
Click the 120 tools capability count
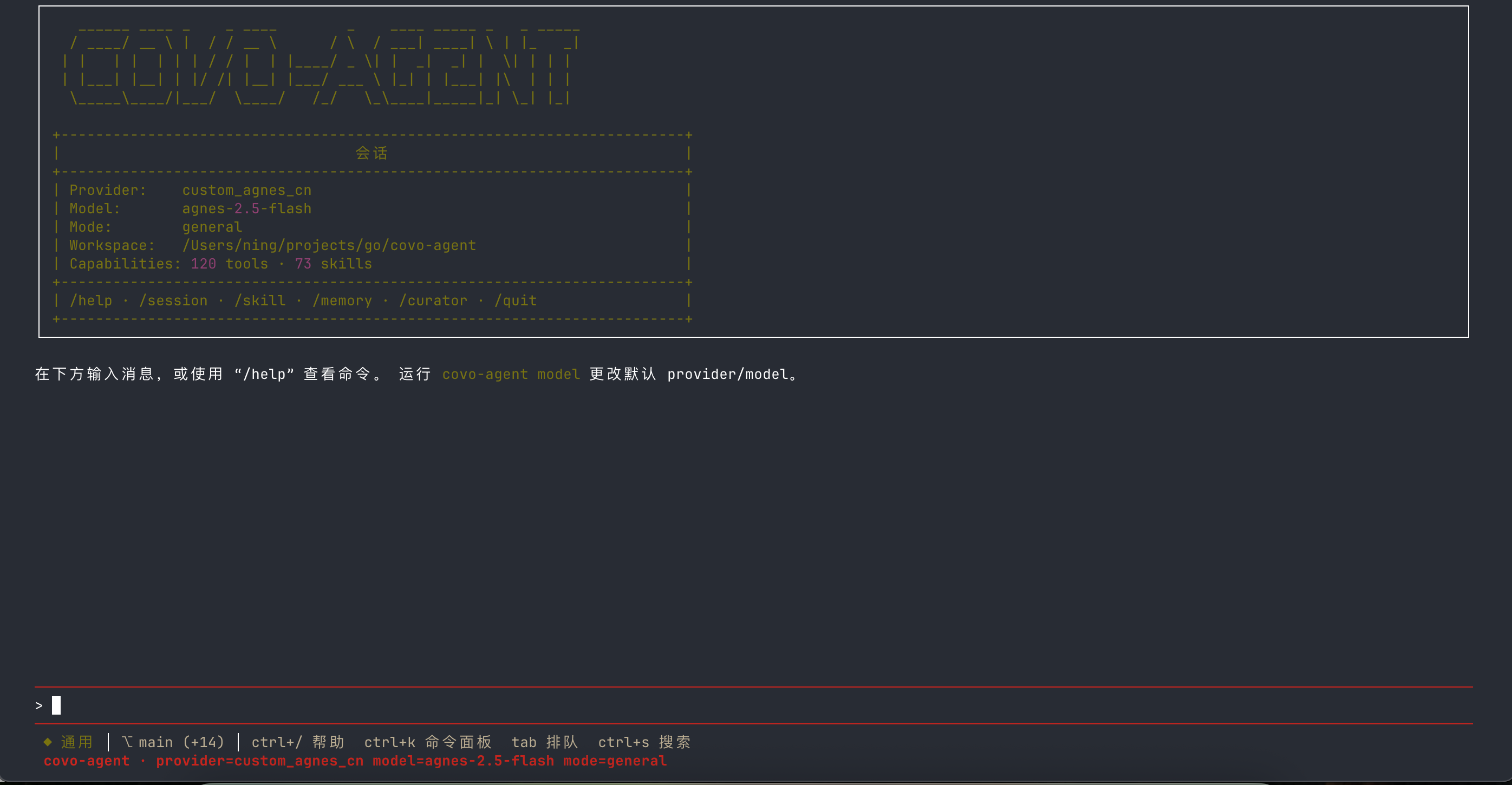(230, 264)
